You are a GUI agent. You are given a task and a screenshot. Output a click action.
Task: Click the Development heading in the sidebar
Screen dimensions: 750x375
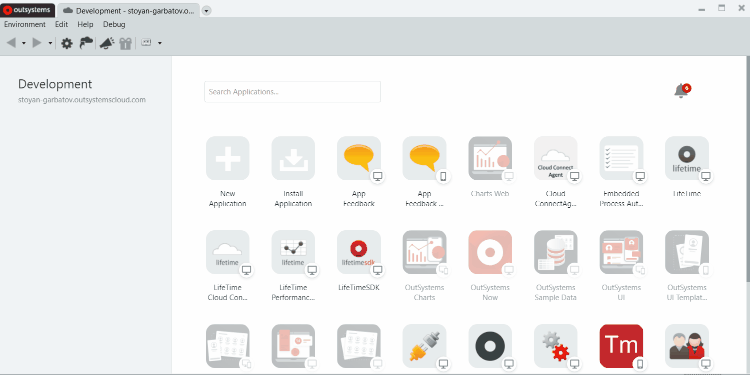(55, 84)
